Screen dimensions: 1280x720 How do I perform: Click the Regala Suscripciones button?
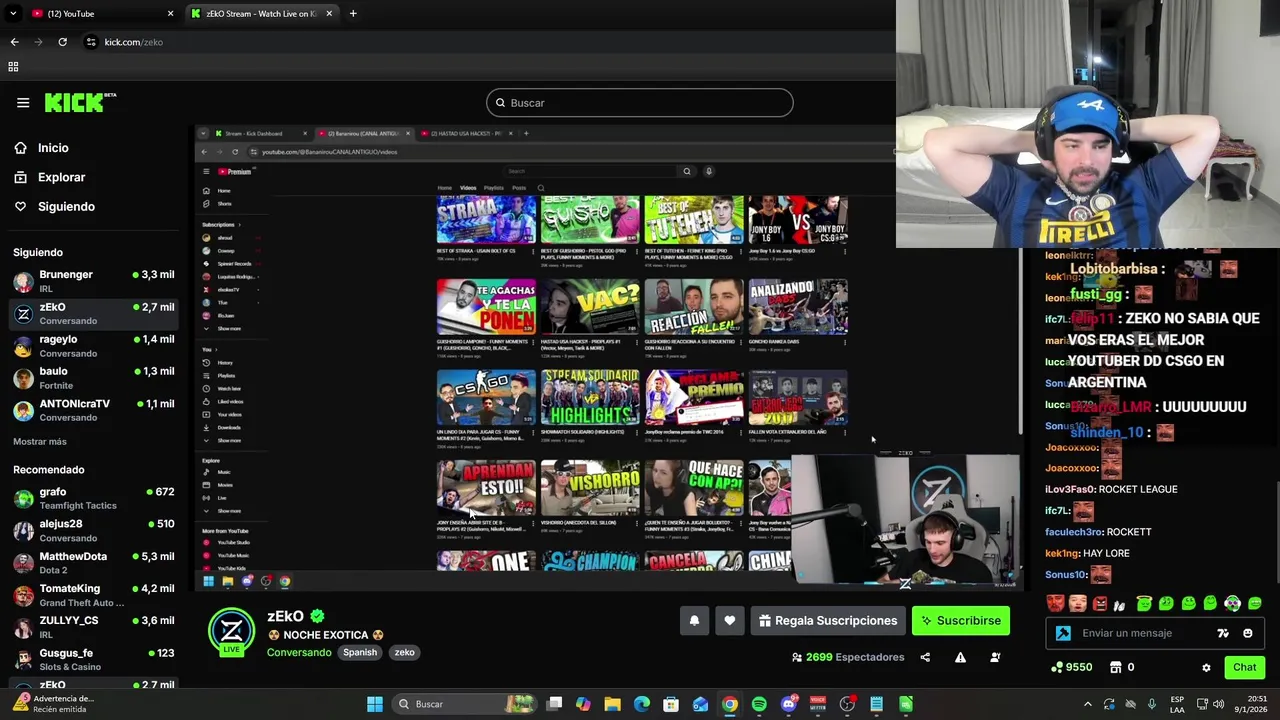[828, 621]
